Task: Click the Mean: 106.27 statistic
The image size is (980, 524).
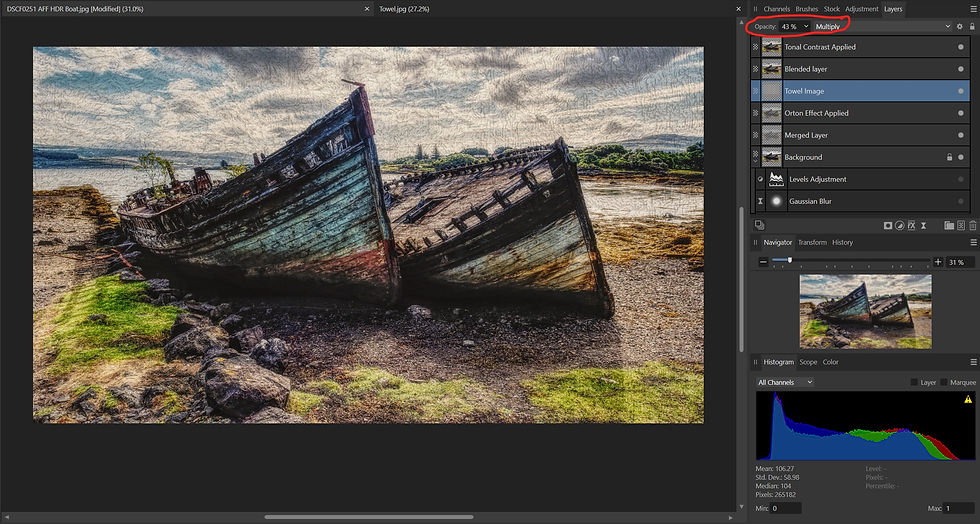Action: tap(774, 468)
